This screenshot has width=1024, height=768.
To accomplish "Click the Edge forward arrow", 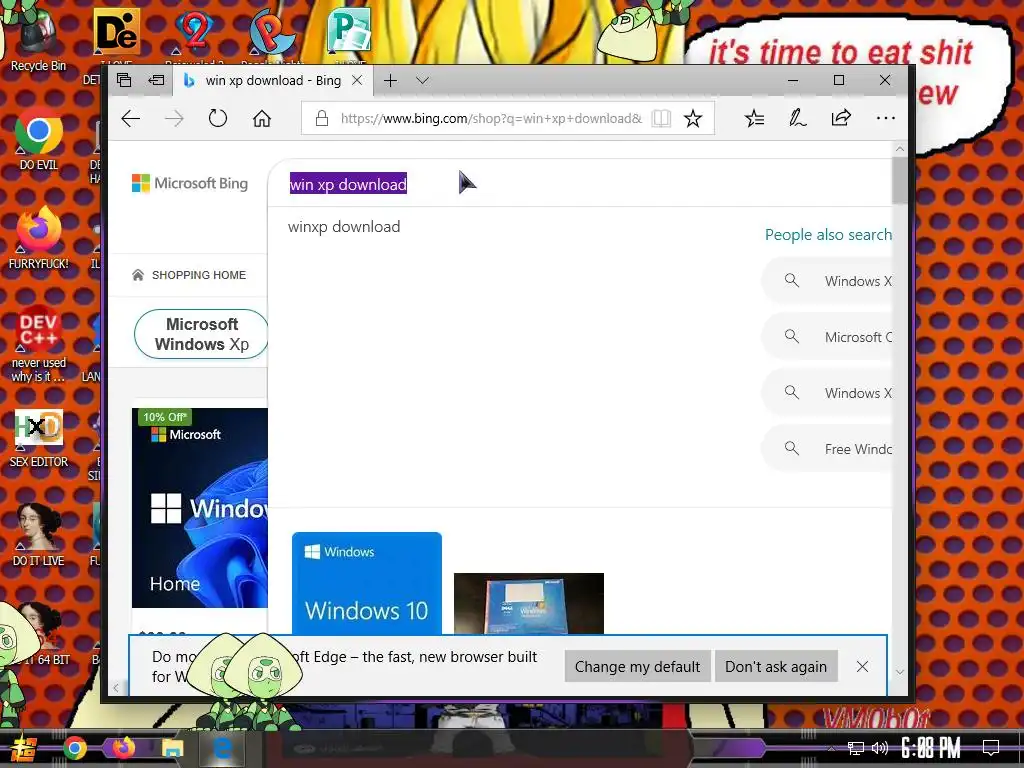I will pyautogui.click(x=174, y=118).
